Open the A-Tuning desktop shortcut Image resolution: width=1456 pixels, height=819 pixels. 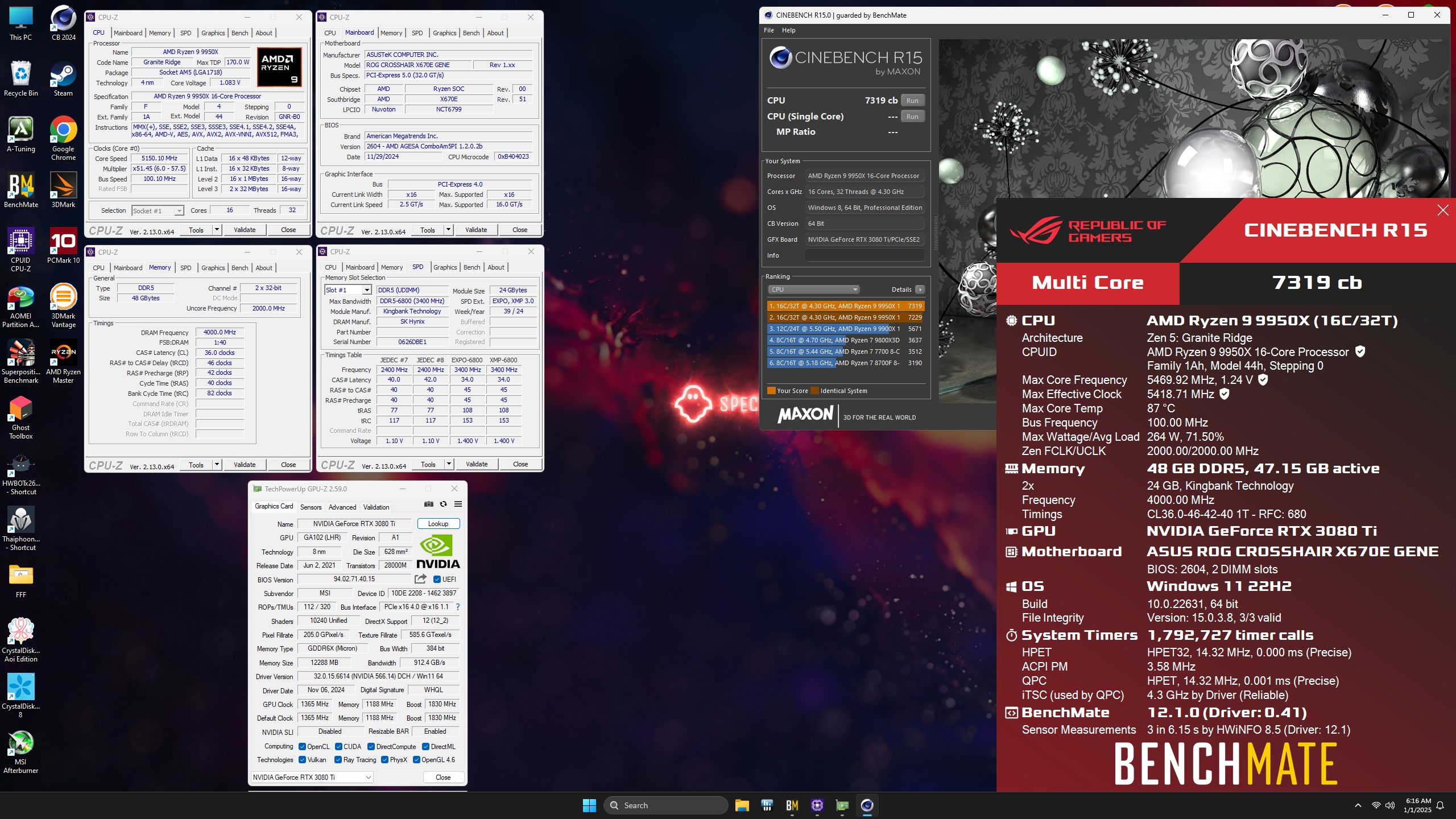pos(21,134)
